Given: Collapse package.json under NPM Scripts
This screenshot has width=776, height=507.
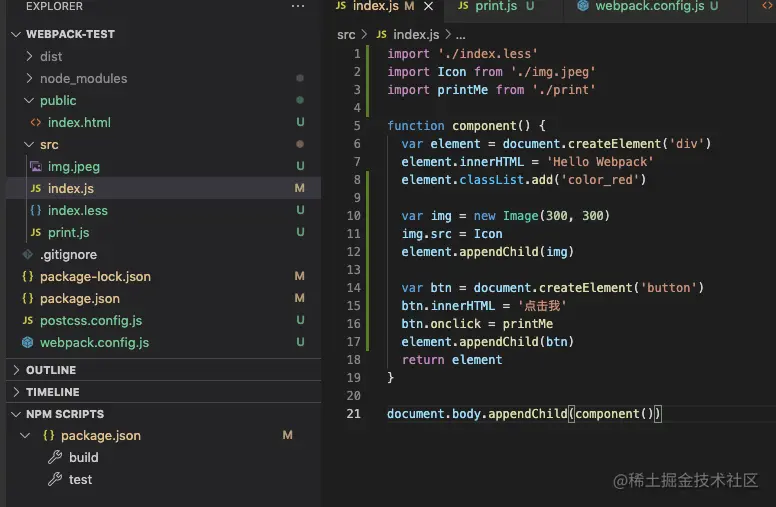Looking at the screenshot, I should coord(25,436).
